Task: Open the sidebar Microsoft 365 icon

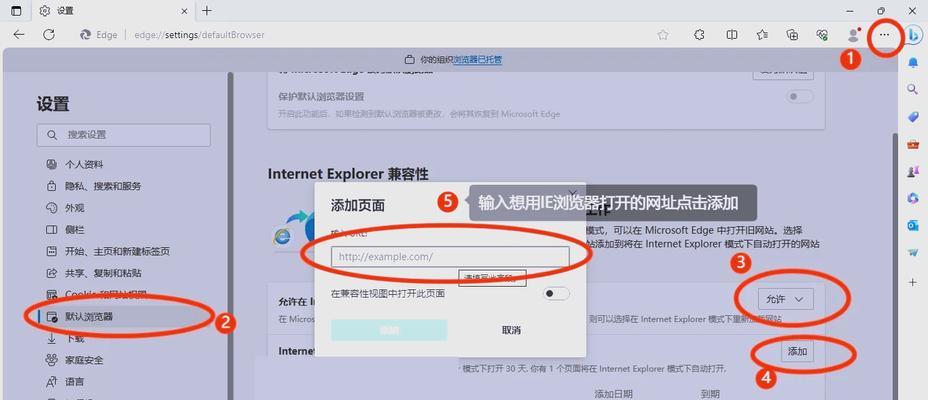Action: pyautogui.click(x=913, y=198)
